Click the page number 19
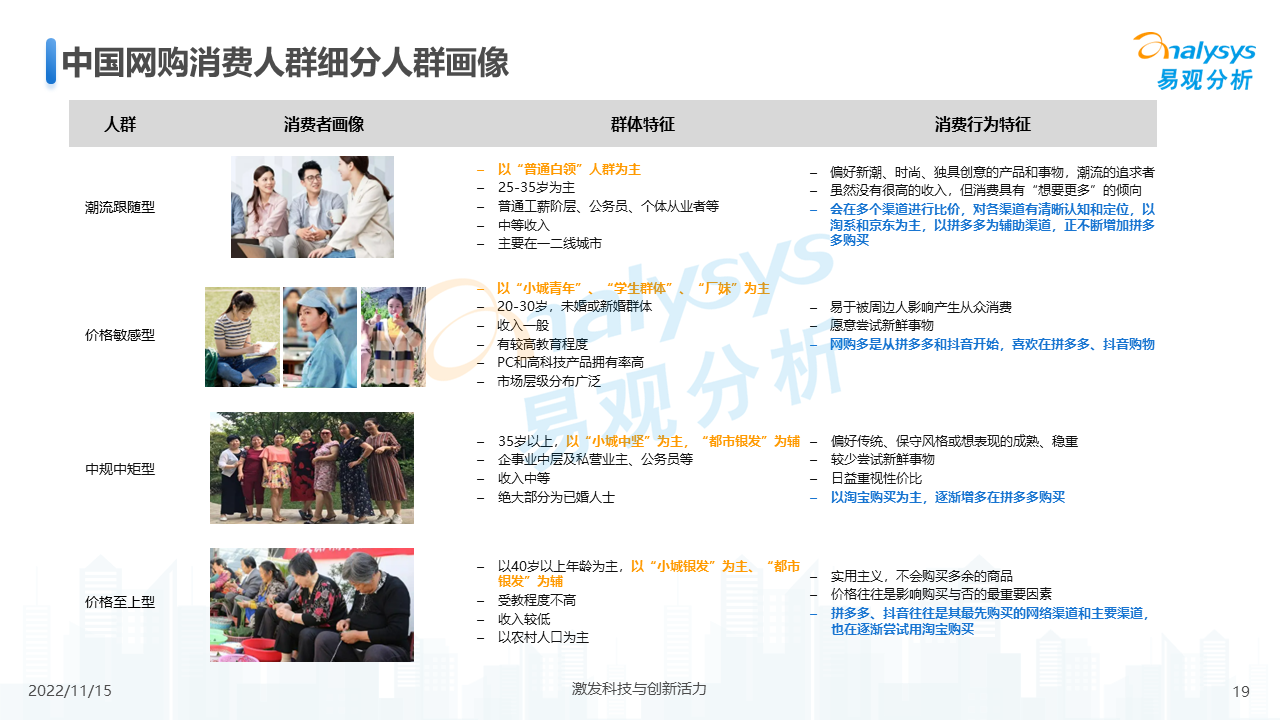The height and width of the screenshot is (720, 1280). pyautogui.click(x=1241, y=691)
